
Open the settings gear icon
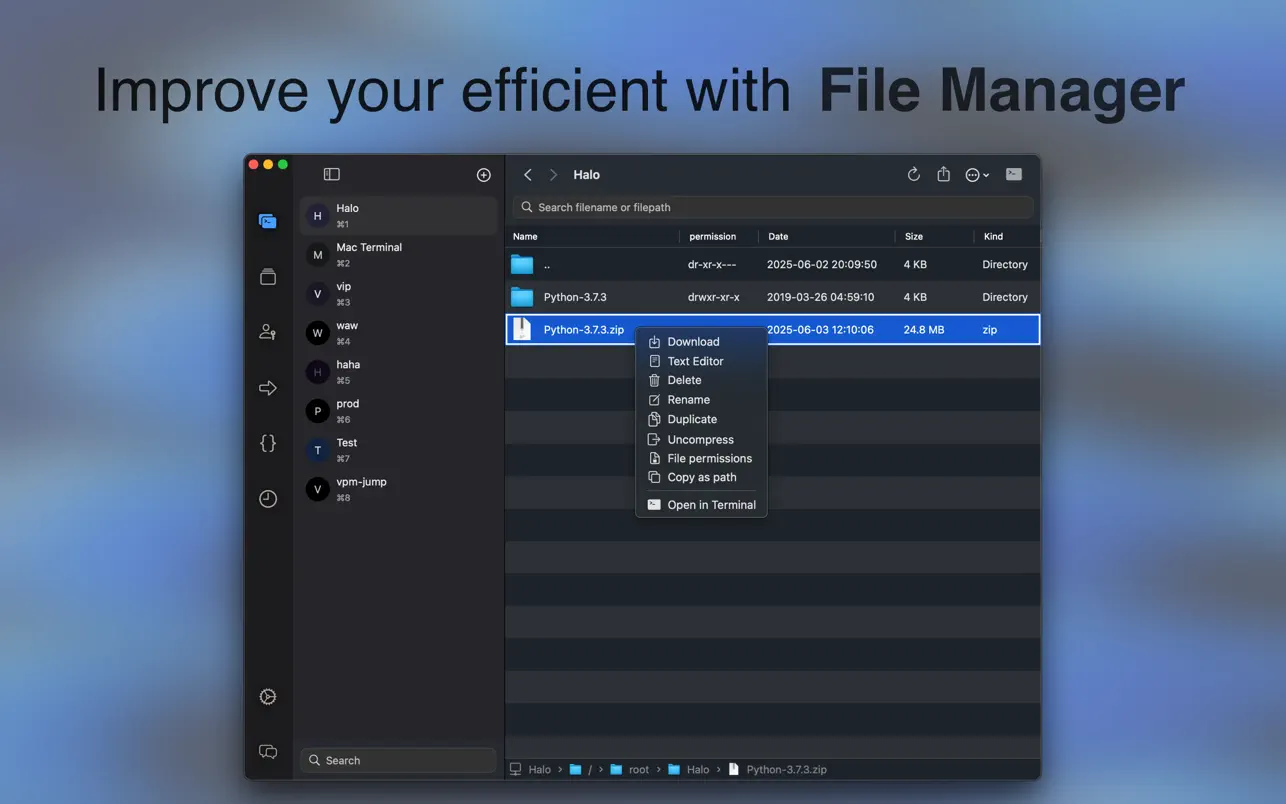tap(267, 697)
